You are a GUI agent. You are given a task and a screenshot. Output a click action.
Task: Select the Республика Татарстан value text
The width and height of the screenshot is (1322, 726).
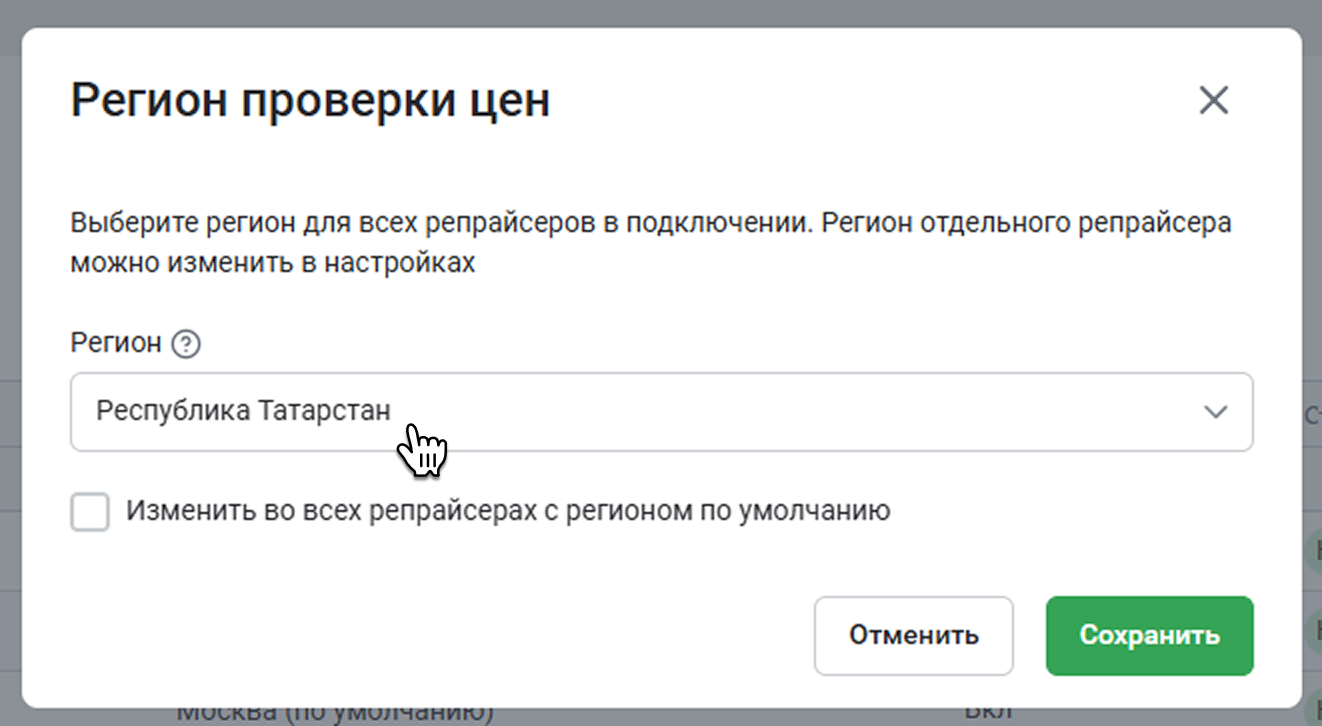(x=243, y=411)
